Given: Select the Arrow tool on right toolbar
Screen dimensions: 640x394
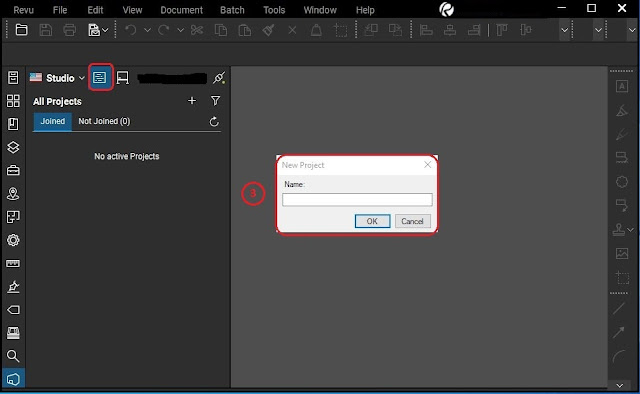Looking at the screenshot, I should pyautogui.click(x=619, y=332).
